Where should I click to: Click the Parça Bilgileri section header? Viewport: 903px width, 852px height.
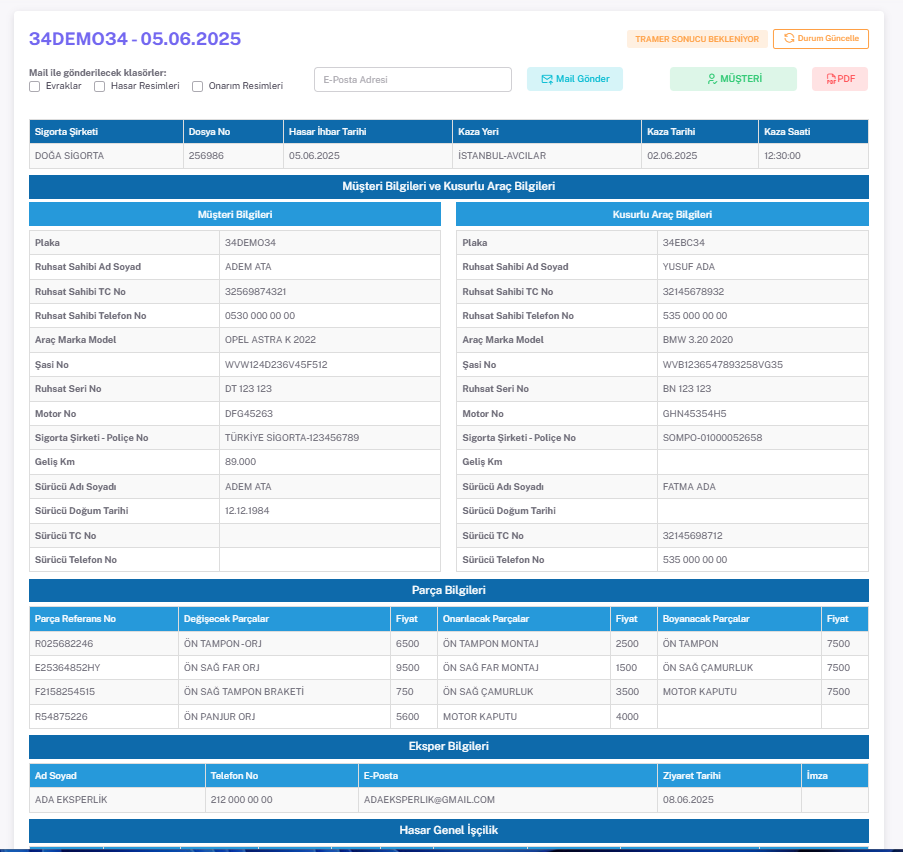pyautogui.click(x=448, y=590)
